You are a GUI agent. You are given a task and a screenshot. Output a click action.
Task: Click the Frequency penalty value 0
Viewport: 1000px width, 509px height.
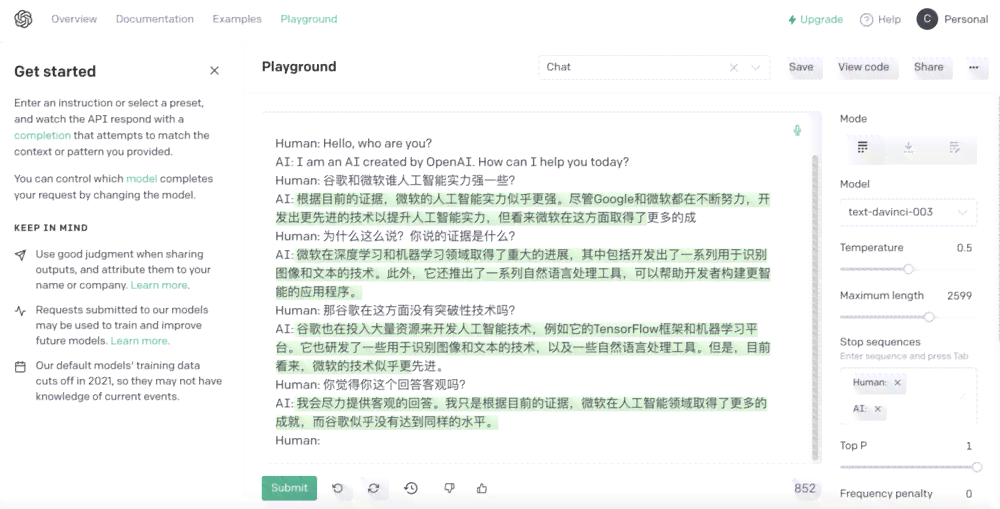point(969,493)
